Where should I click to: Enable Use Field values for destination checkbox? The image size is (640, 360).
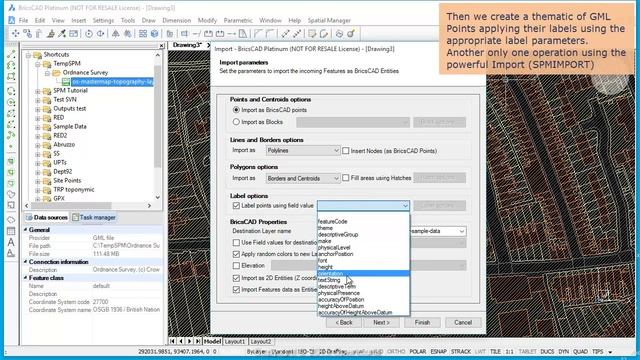(x=236, y=242)
